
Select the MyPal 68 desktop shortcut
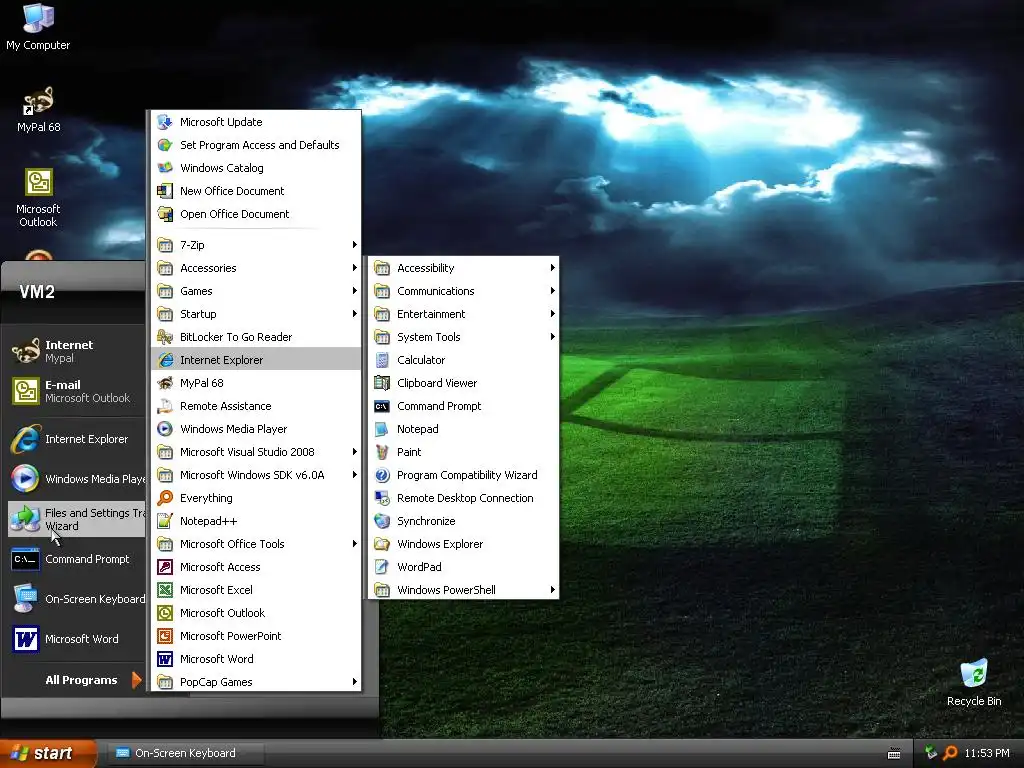click(38, 110)
